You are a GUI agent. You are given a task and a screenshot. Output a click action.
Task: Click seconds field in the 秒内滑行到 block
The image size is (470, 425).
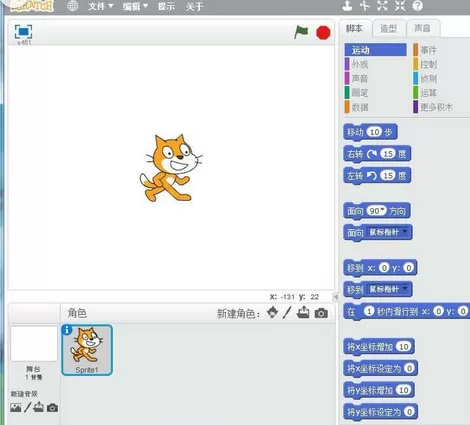(x=369, y=311)
